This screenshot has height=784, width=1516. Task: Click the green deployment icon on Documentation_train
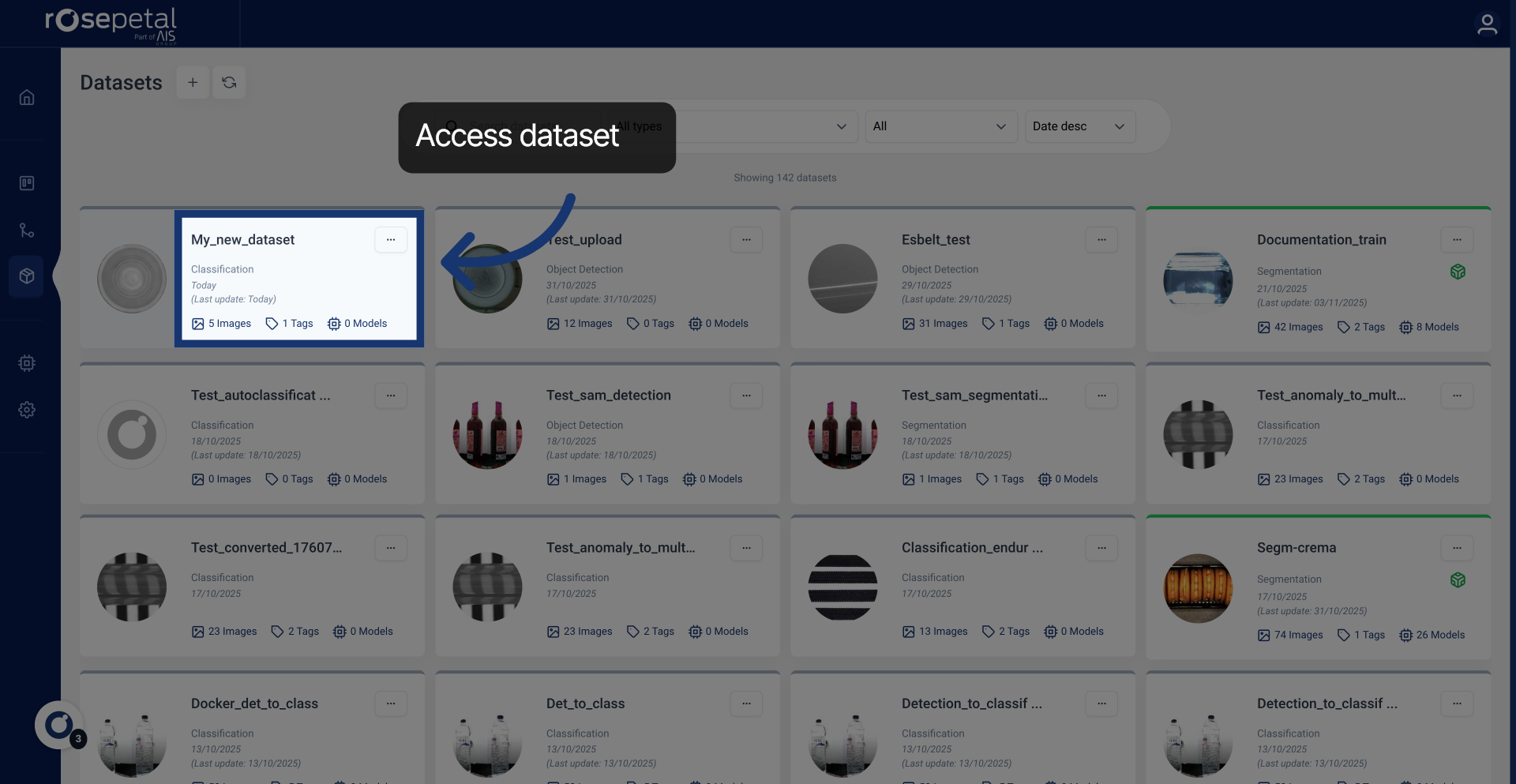pyautogui.click(x=1458, y=272)
